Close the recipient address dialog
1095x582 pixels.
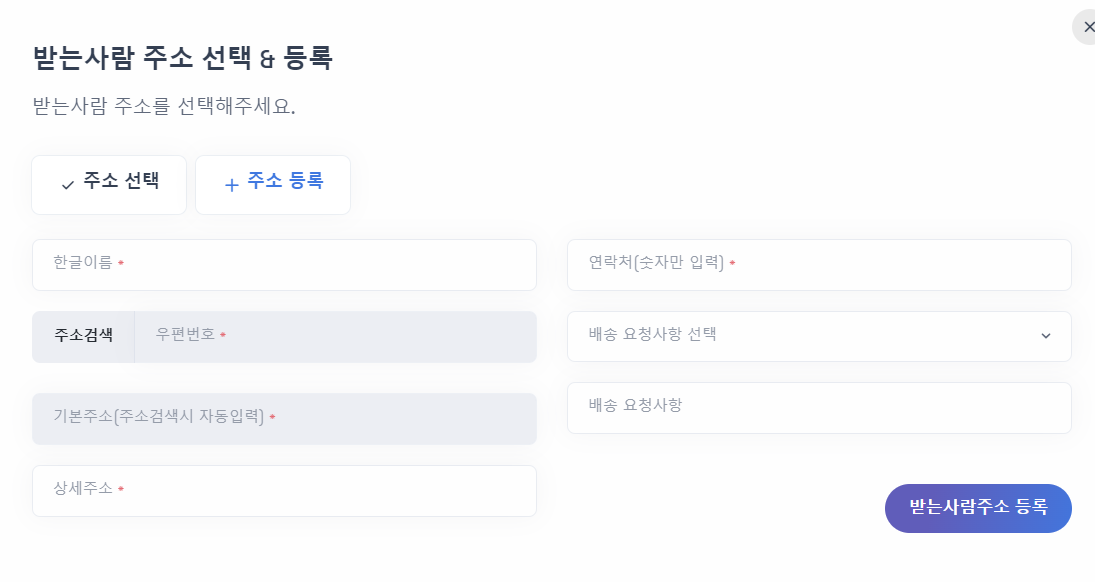[x=1087, y=27]
